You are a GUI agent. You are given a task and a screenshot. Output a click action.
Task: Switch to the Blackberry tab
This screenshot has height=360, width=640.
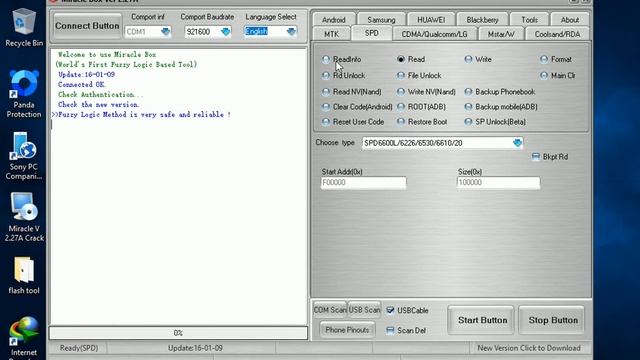[x=482, y=20]
